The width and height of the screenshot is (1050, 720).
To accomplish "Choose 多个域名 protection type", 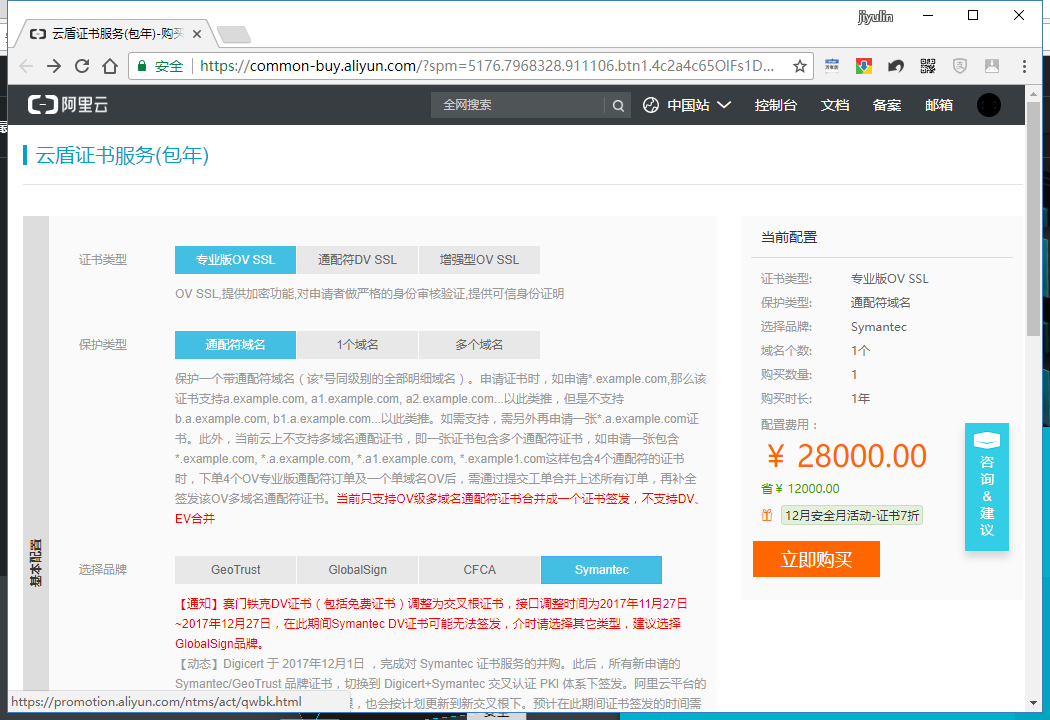I will pyautogui.click(x=479, y=345).
